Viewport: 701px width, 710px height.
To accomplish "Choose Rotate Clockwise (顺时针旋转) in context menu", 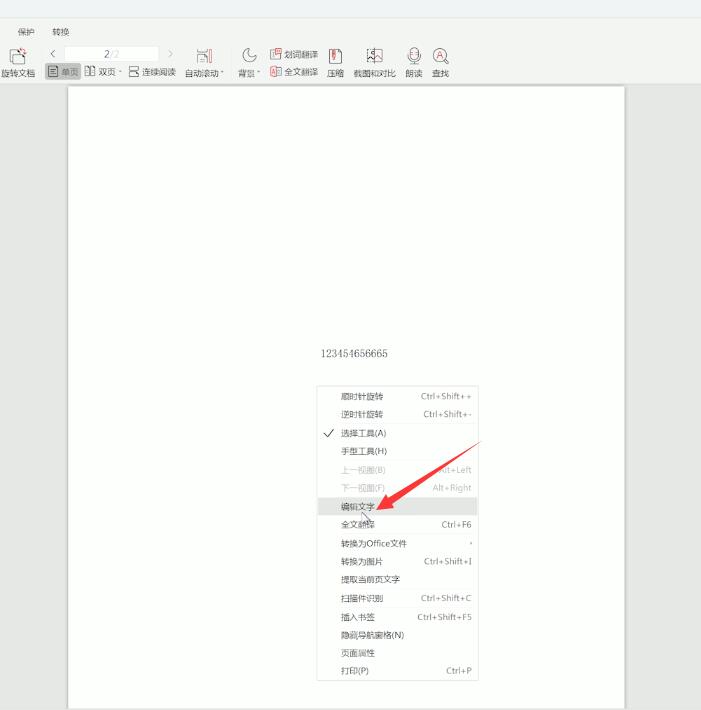I will 398,396.
